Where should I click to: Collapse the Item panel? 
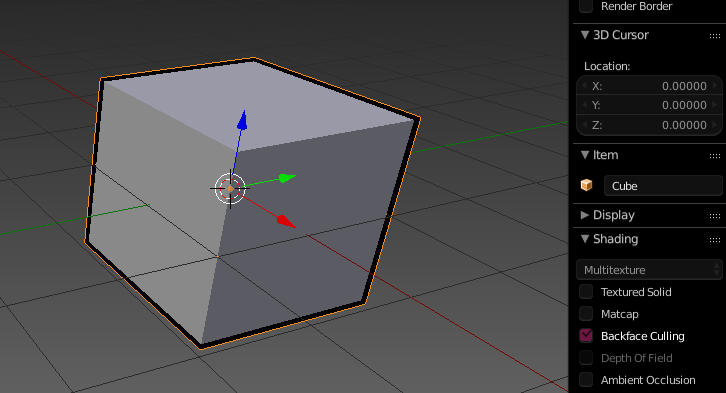tap(585, 155)
